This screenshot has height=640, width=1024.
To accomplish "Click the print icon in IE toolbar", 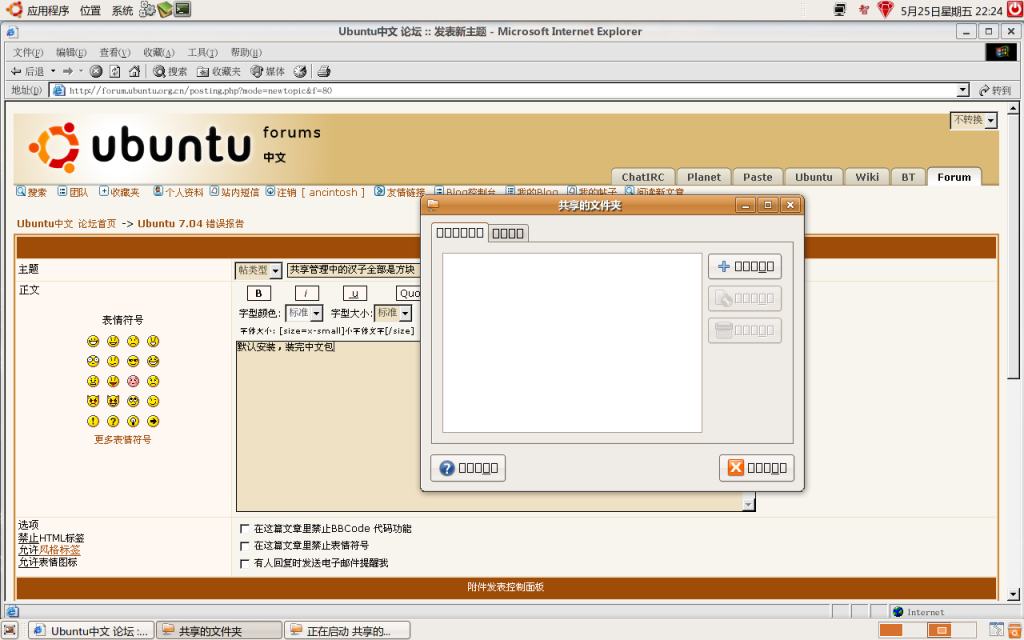I will [x=324, y=71].
